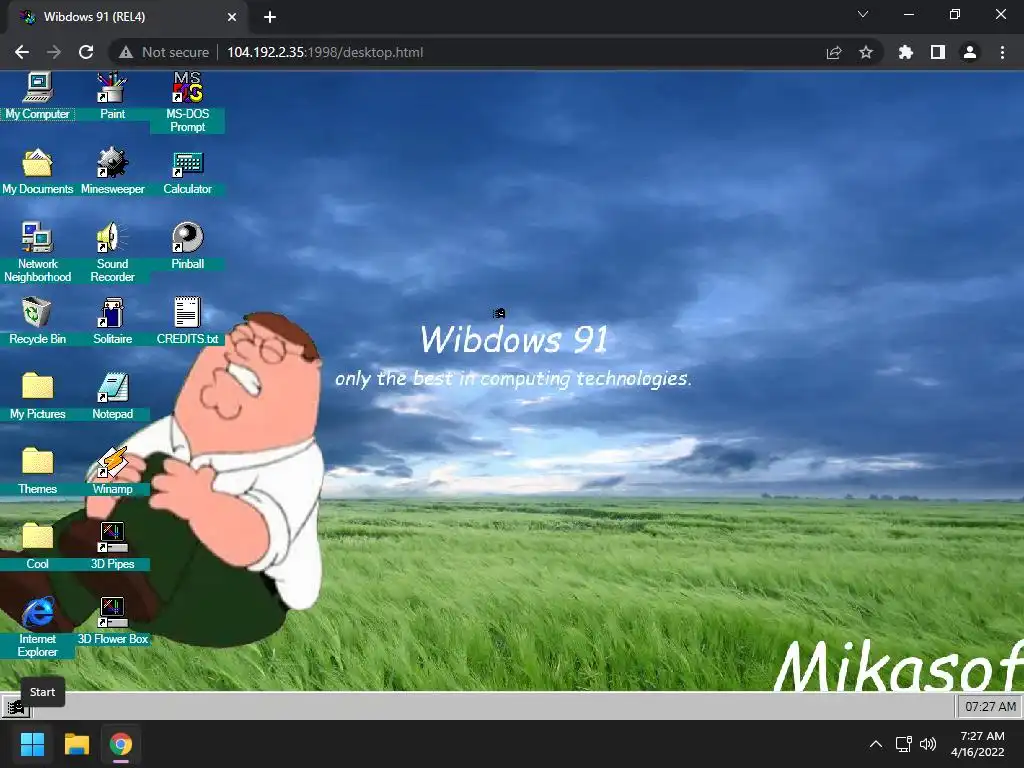Launch 3D Flower Box icon
This screenshot has width=1024, height=768.
112,622
